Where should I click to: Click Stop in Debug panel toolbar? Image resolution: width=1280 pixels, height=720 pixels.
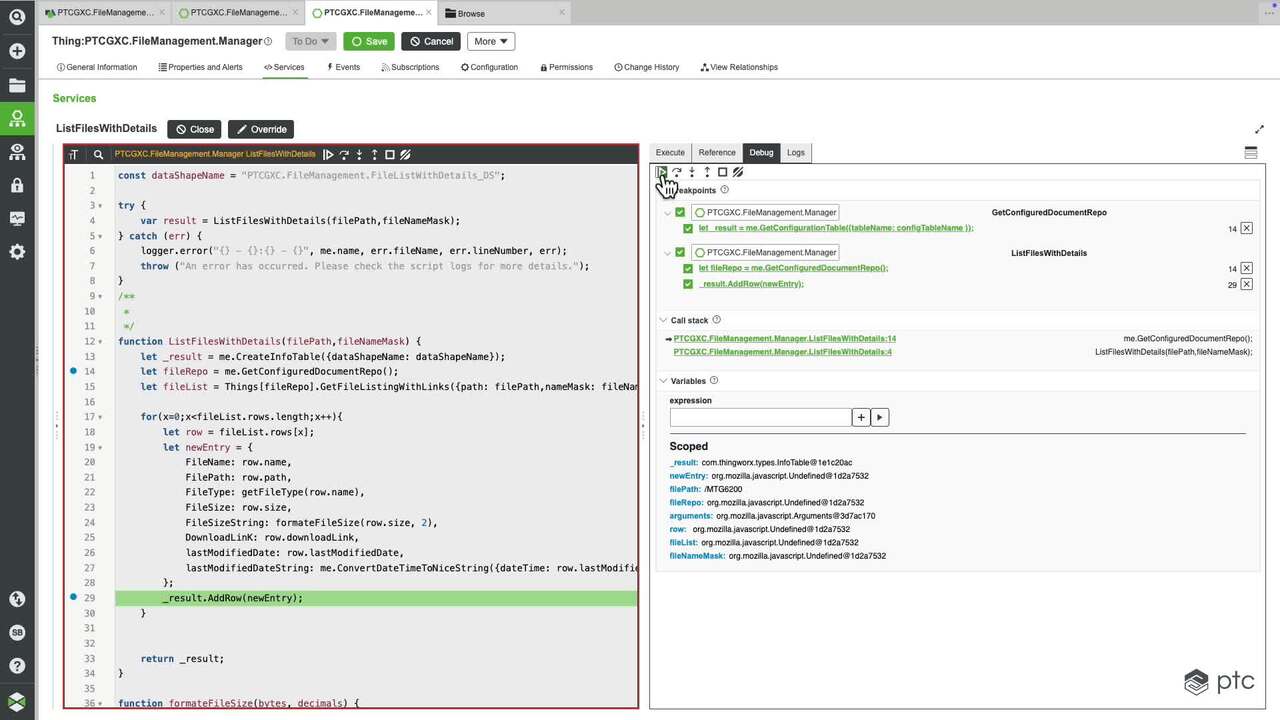pos(723,172)
